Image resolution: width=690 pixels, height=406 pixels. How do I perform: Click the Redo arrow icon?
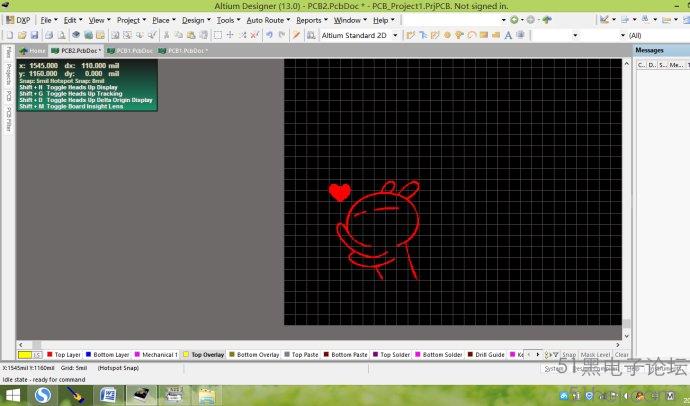point(282,35)
